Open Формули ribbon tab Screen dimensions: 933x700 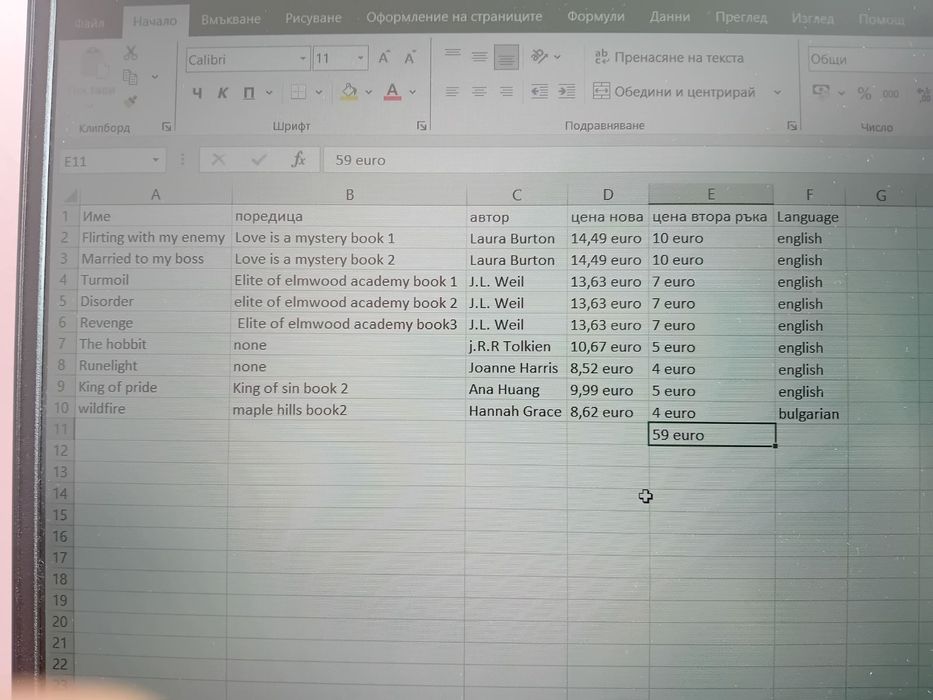(596, 17)
